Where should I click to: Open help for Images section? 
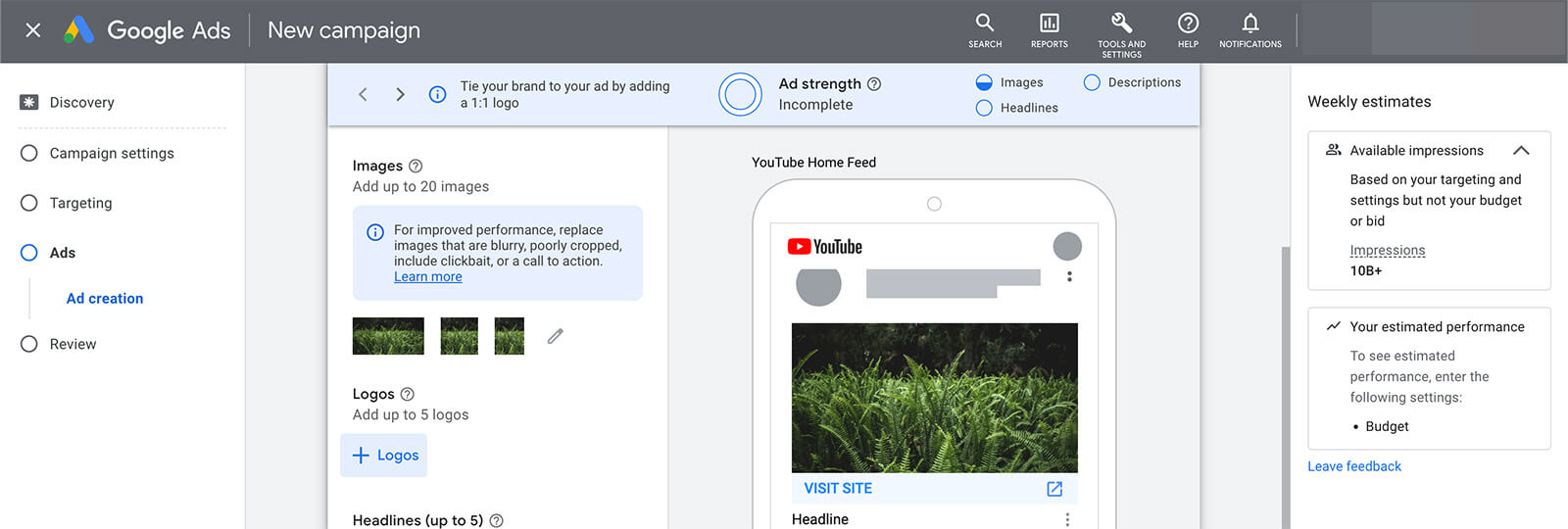pos(416,166)
